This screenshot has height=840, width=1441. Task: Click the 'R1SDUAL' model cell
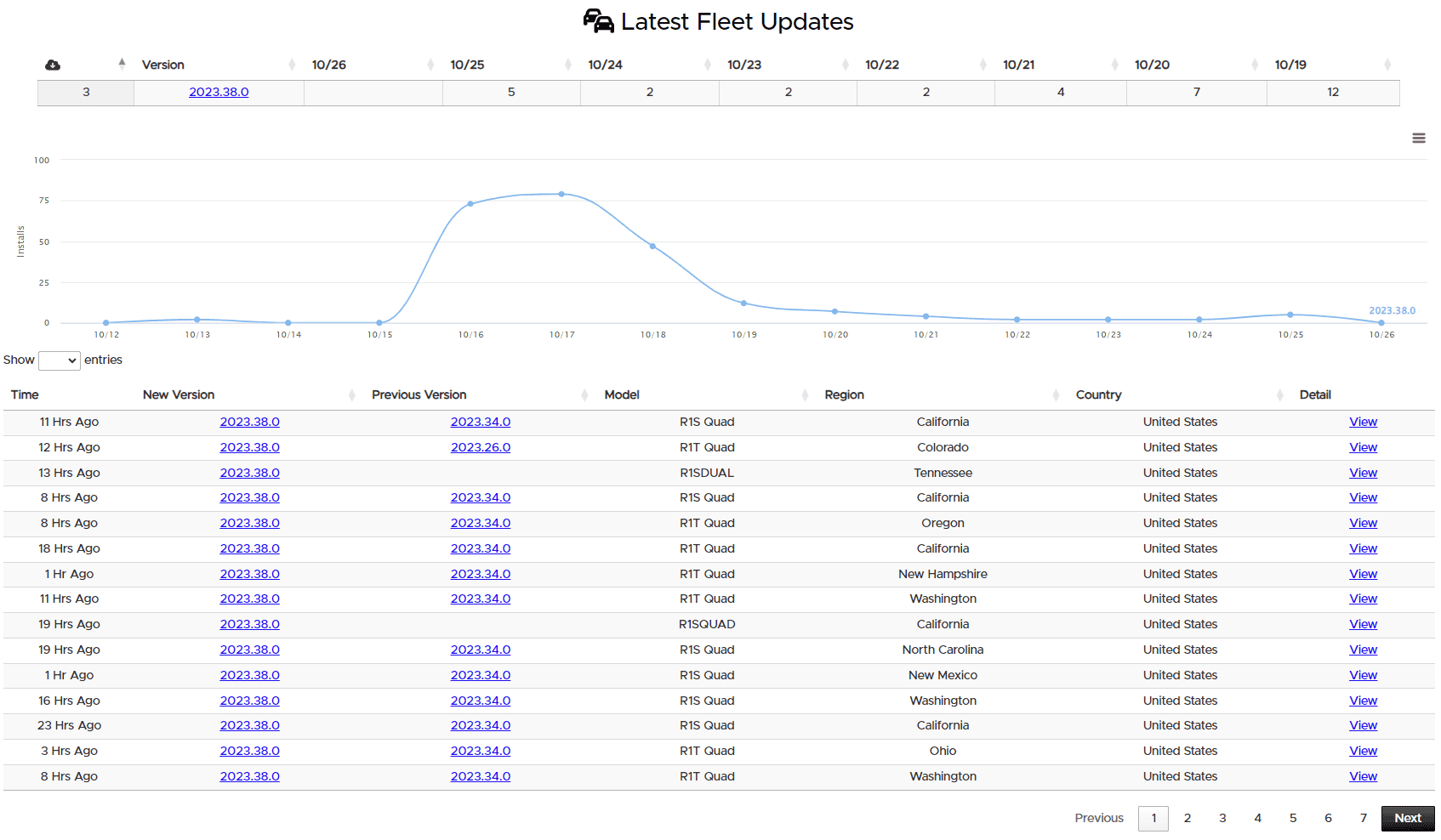[707, 473]
